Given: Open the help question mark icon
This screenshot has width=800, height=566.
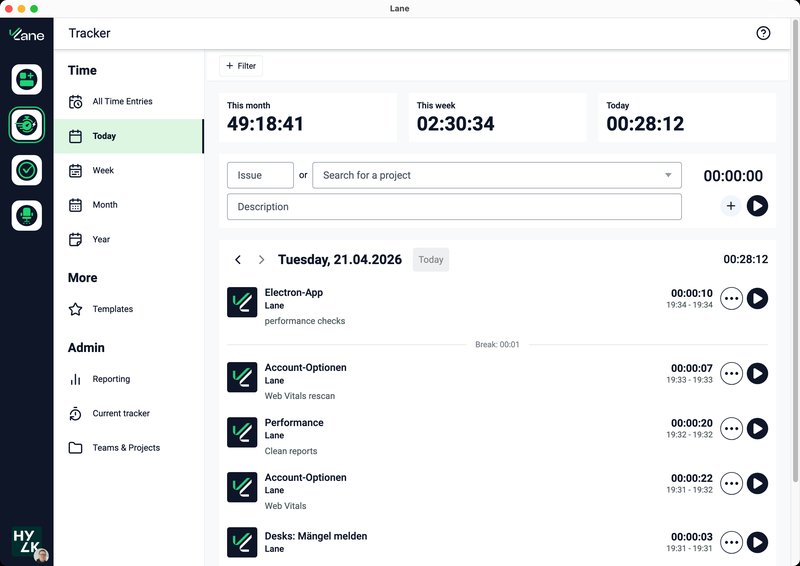Looking at the screenshot, I should [x=763, y=33].
